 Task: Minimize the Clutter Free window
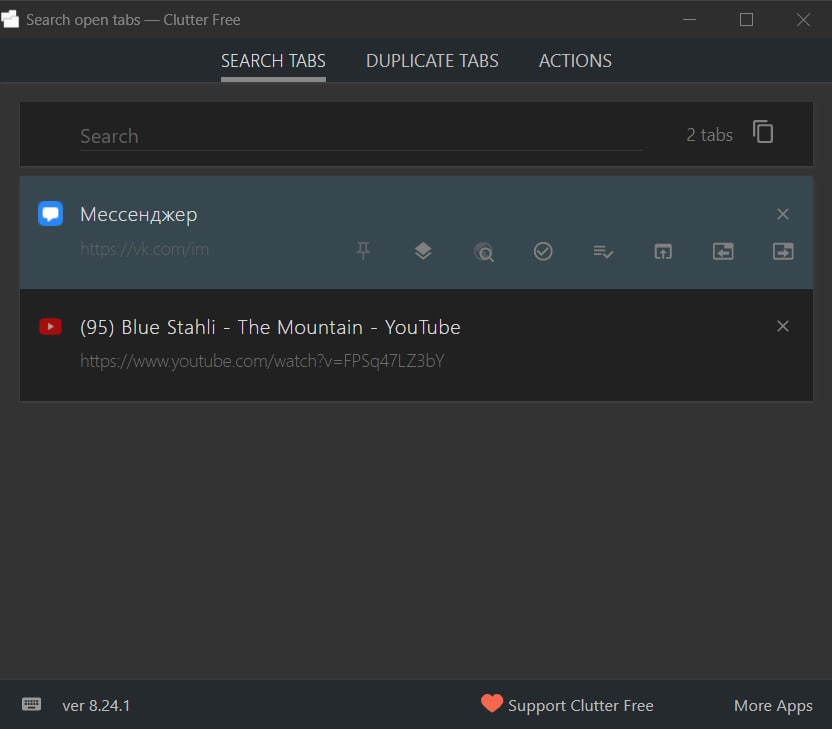[x=689, y=20]
